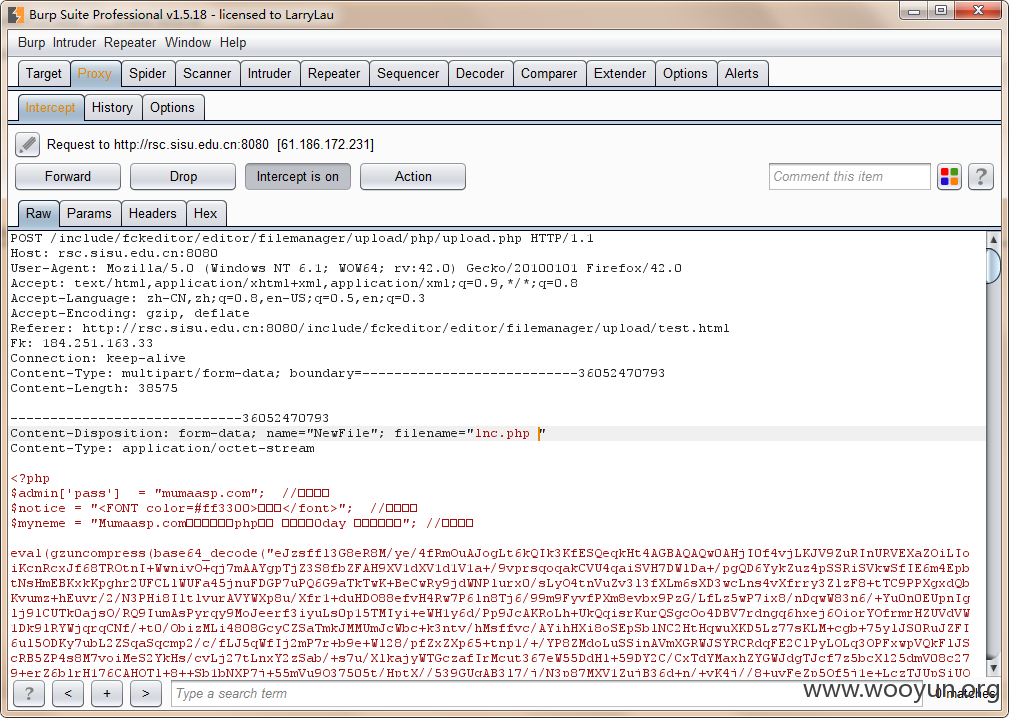View the Alerts tab
1009x718 pixels.
pos(741,73)
